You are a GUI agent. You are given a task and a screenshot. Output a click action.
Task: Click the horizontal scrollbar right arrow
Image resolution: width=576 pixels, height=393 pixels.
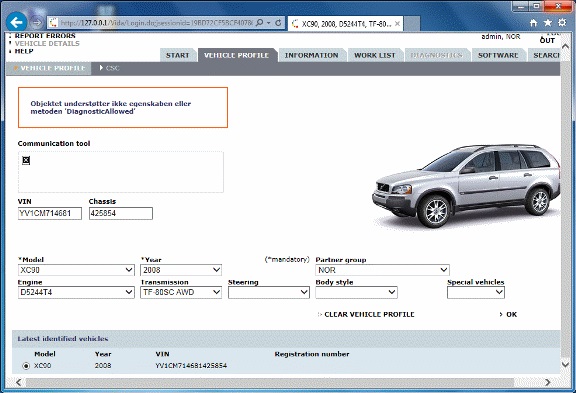(x=548, y=382)
